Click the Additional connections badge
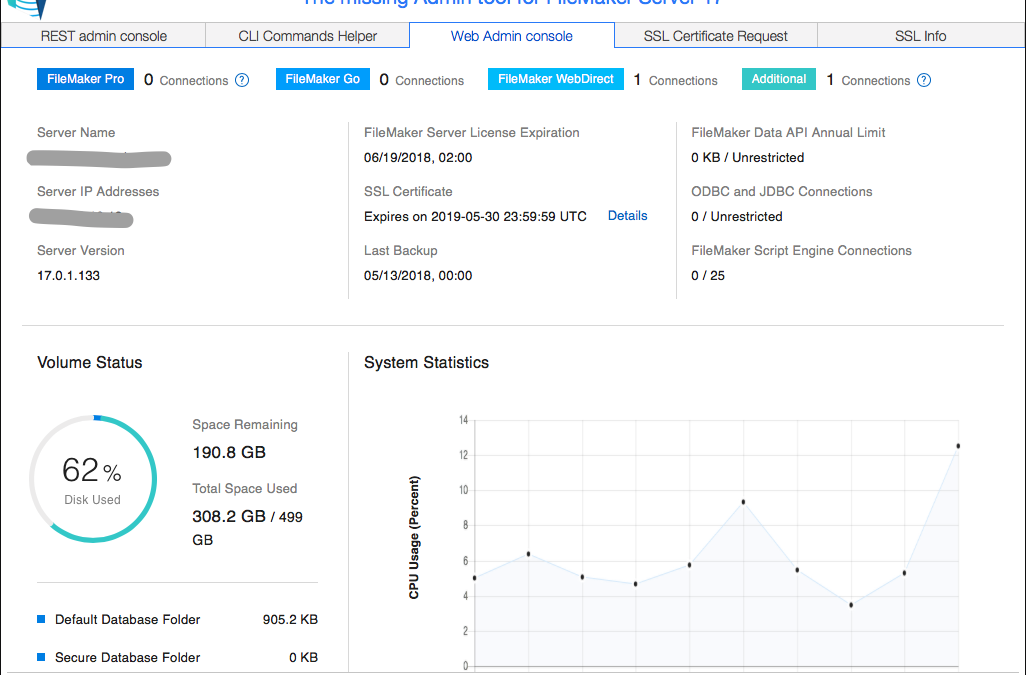Screen dimensions: 1026x675 779,79
